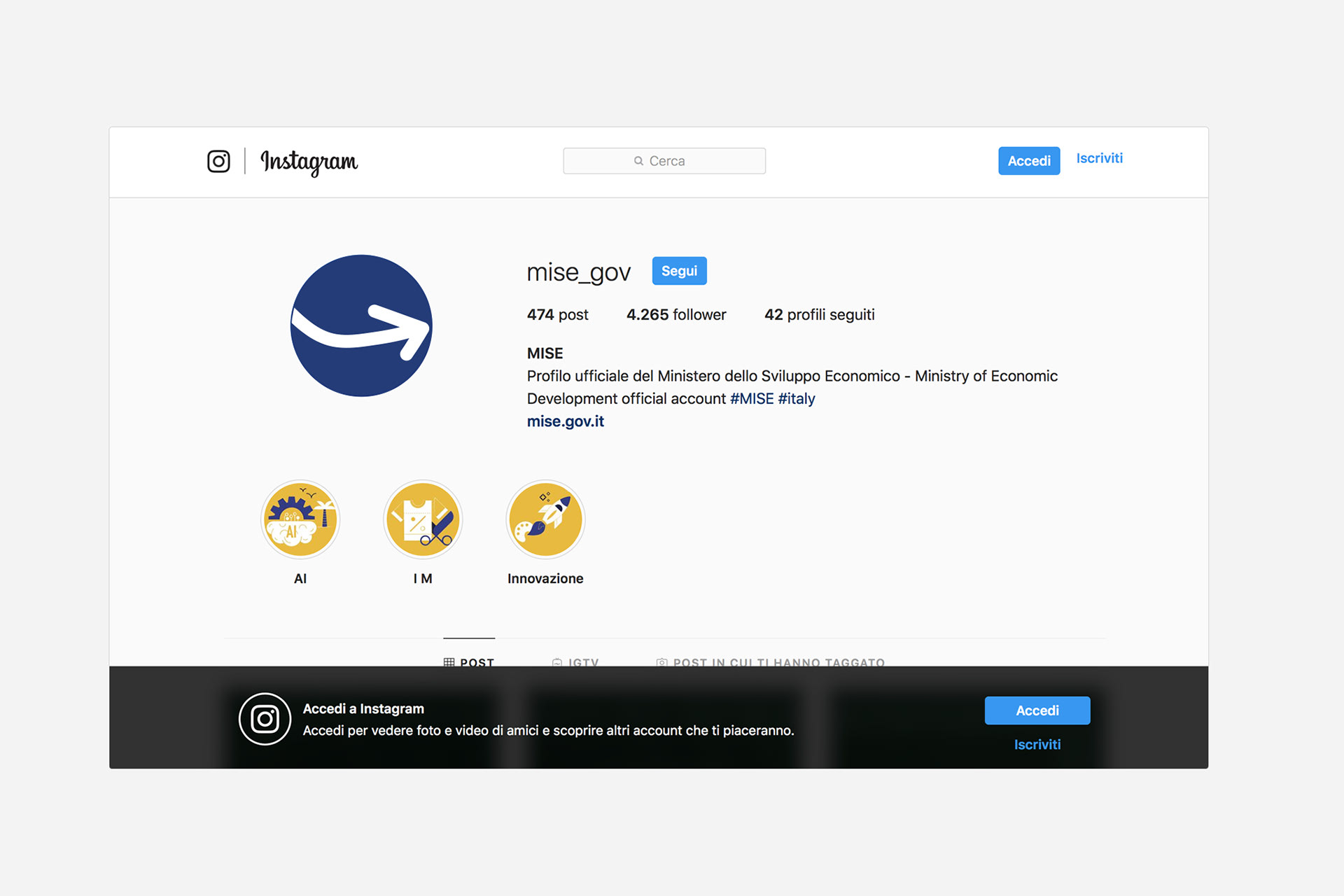
Task: Switch to the IGTV tab
Action: pyautogui.click(x=575, y=661)
